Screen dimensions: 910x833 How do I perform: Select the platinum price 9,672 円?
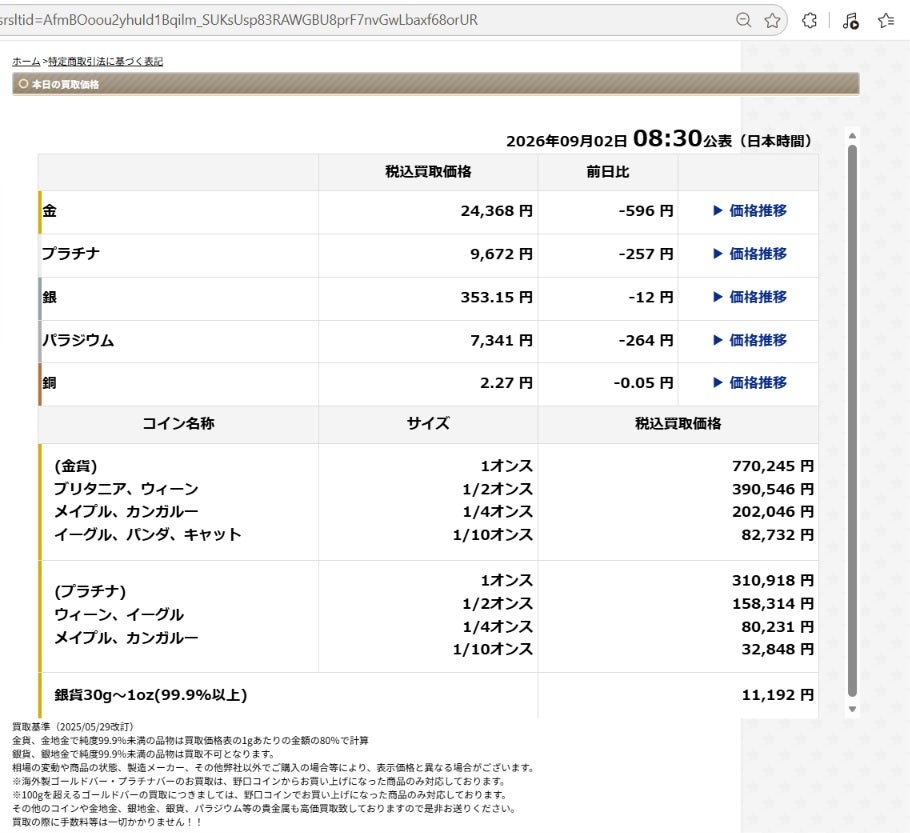pos(501,254)
